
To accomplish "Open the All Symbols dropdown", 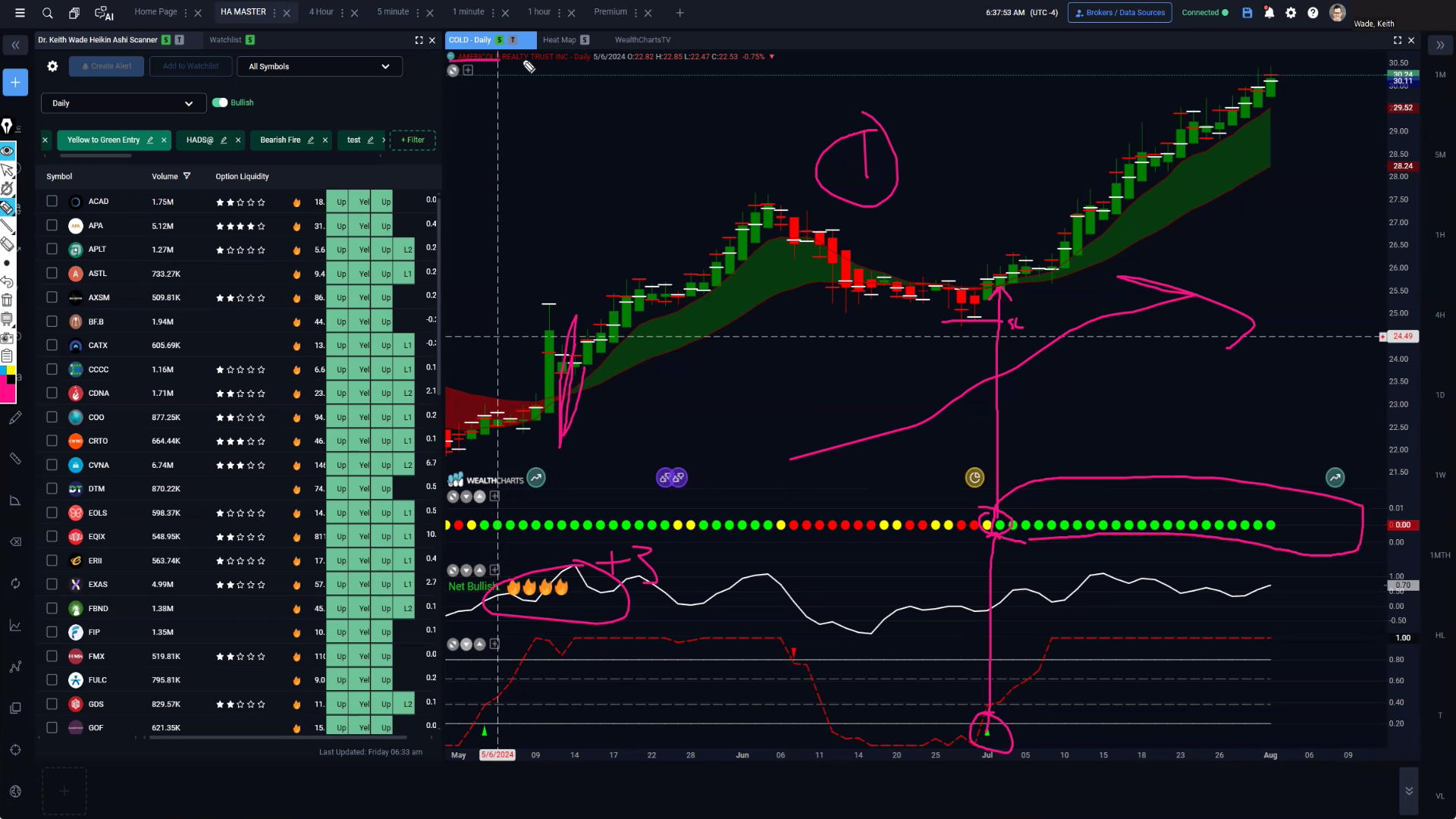I will coord(319,66).
